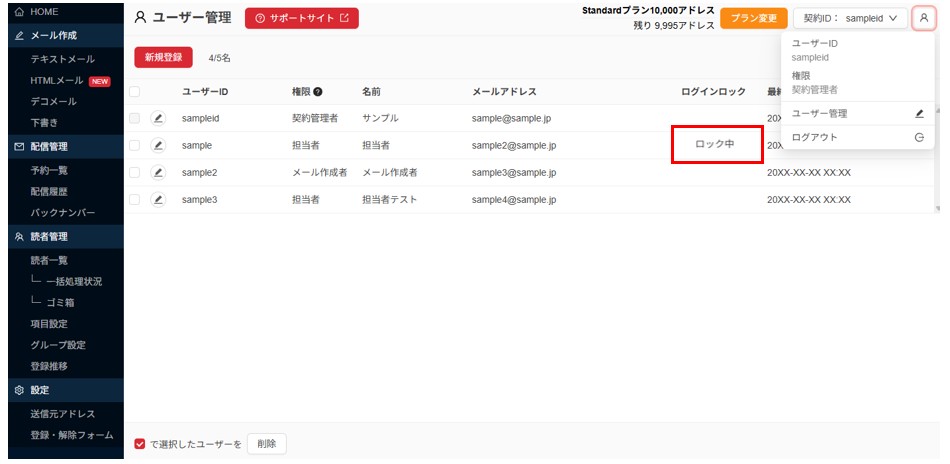The height and width of the screenshot is (464, 950).
Task: Toggle the select-all checkbox in table header
Action: click(x=135, y=92)
